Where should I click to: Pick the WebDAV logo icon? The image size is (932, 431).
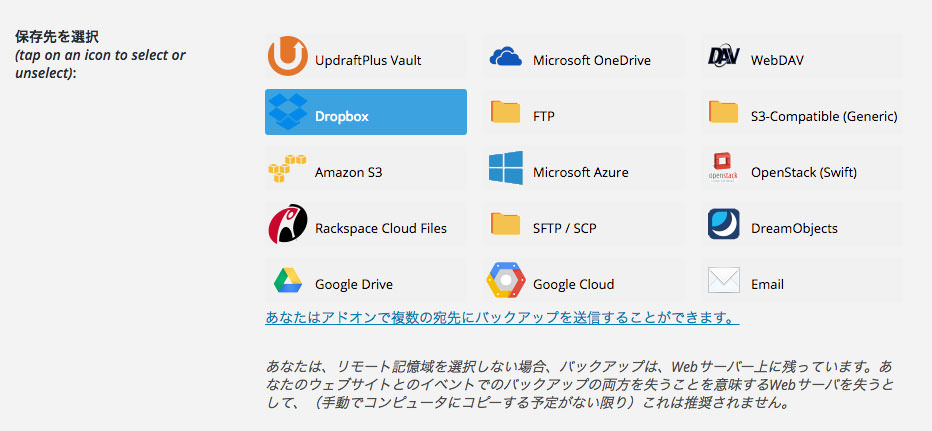tap(724, 56)
